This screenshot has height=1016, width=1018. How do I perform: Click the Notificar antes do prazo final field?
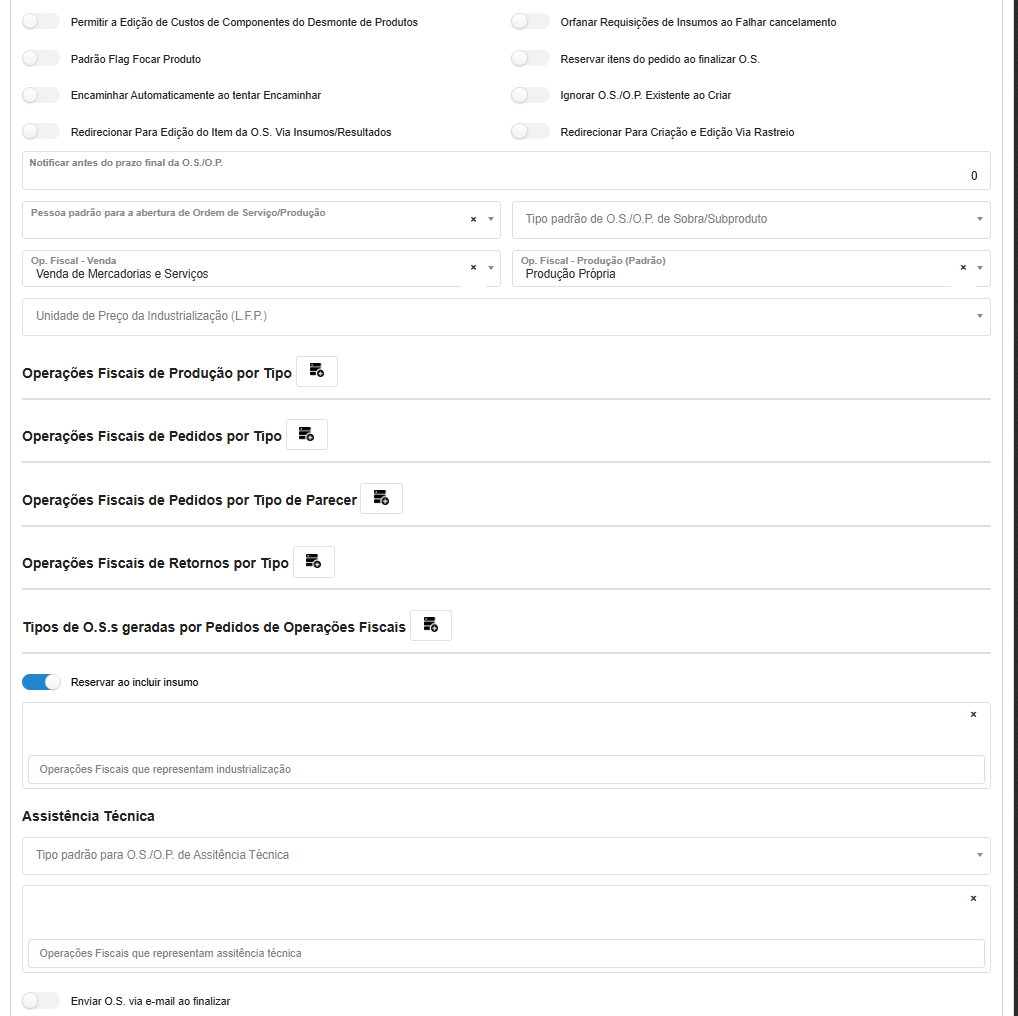pos(506,175)
